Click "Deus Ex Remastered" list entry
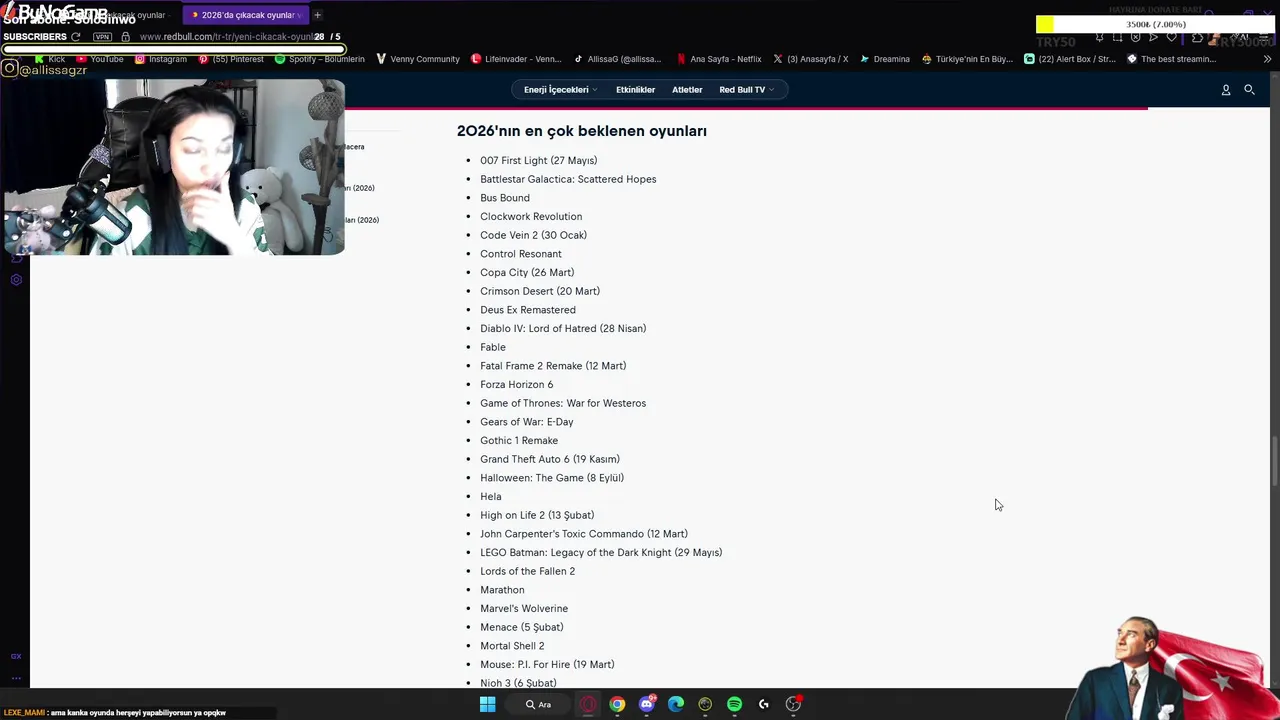1280x720 pixels. tap(528, 310)
